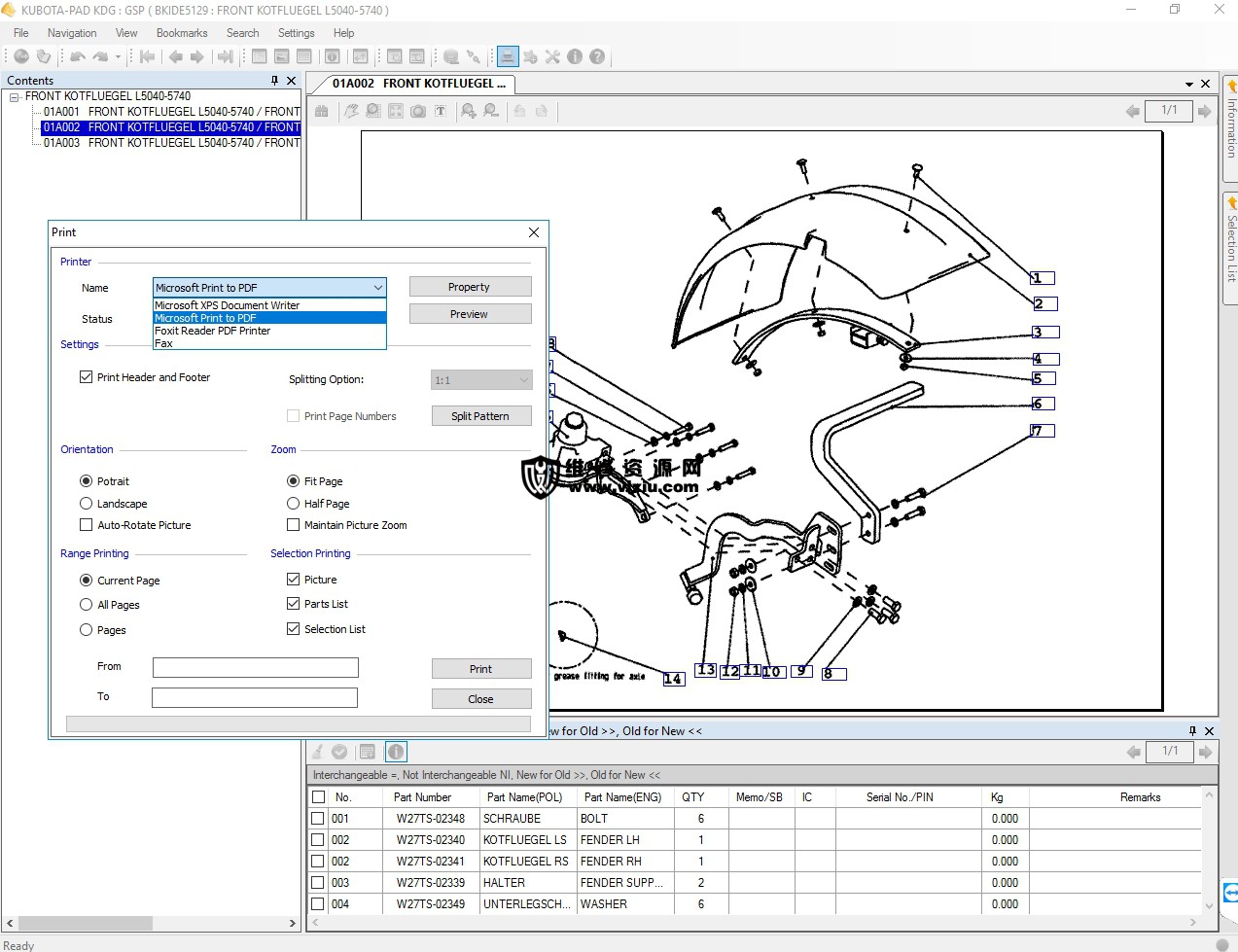The width and height of the screenshot is (1238, 952).
Task: Open the Navigation menu
Action: [72, 33]
